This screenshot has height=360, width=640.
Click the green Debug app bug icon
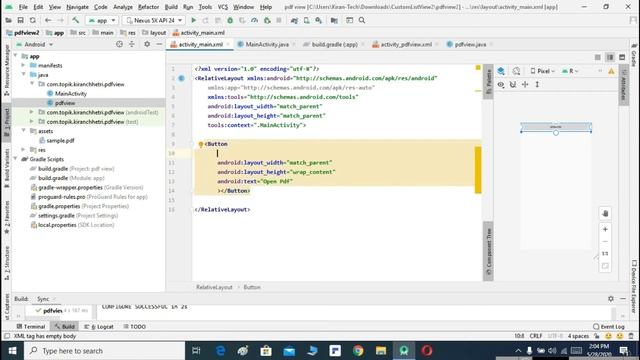point(230,20)
